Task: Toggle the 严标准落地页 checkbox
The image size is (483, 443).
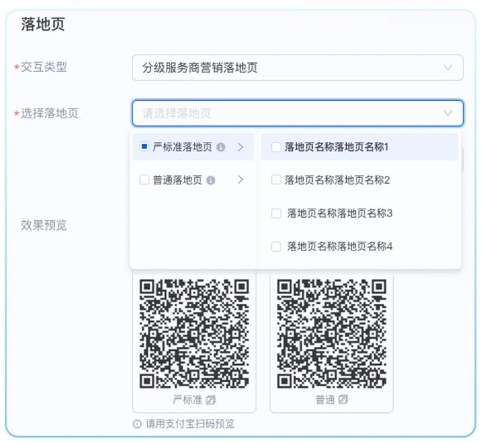Action: click(144, 147)
